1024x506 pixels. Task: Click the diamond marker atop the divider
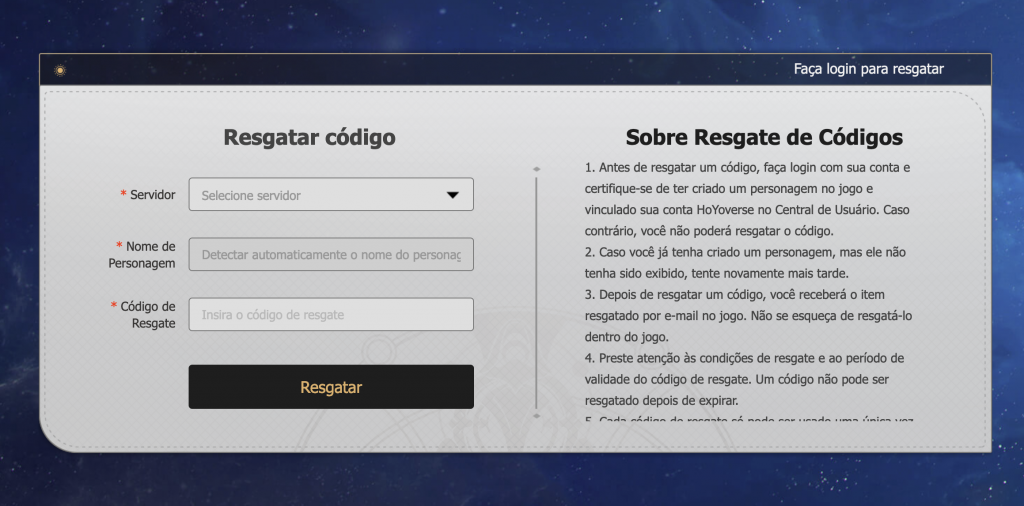coord(537,169)
